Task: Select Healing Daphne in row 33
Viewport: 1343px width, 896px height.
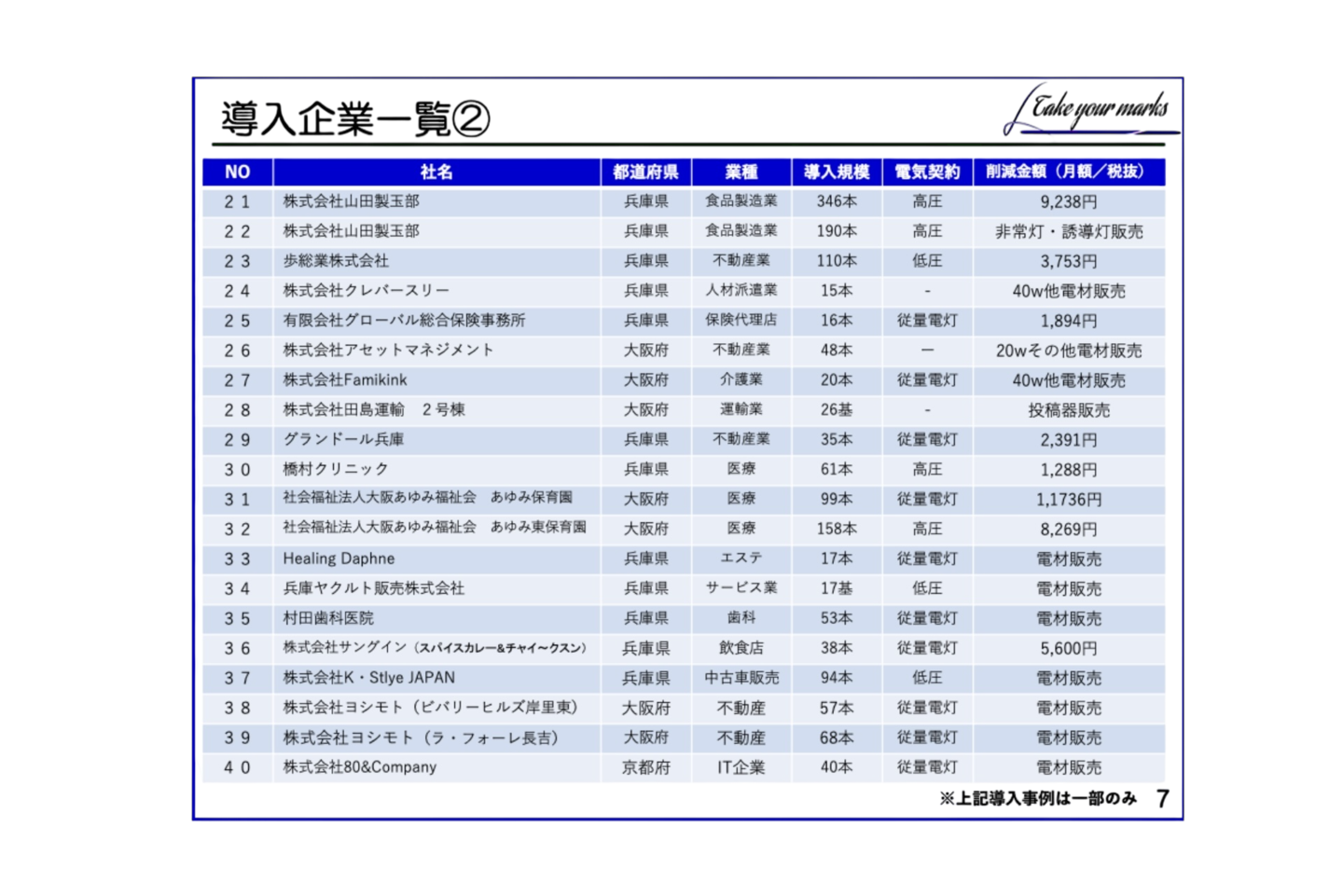Action: coord(338,558)
